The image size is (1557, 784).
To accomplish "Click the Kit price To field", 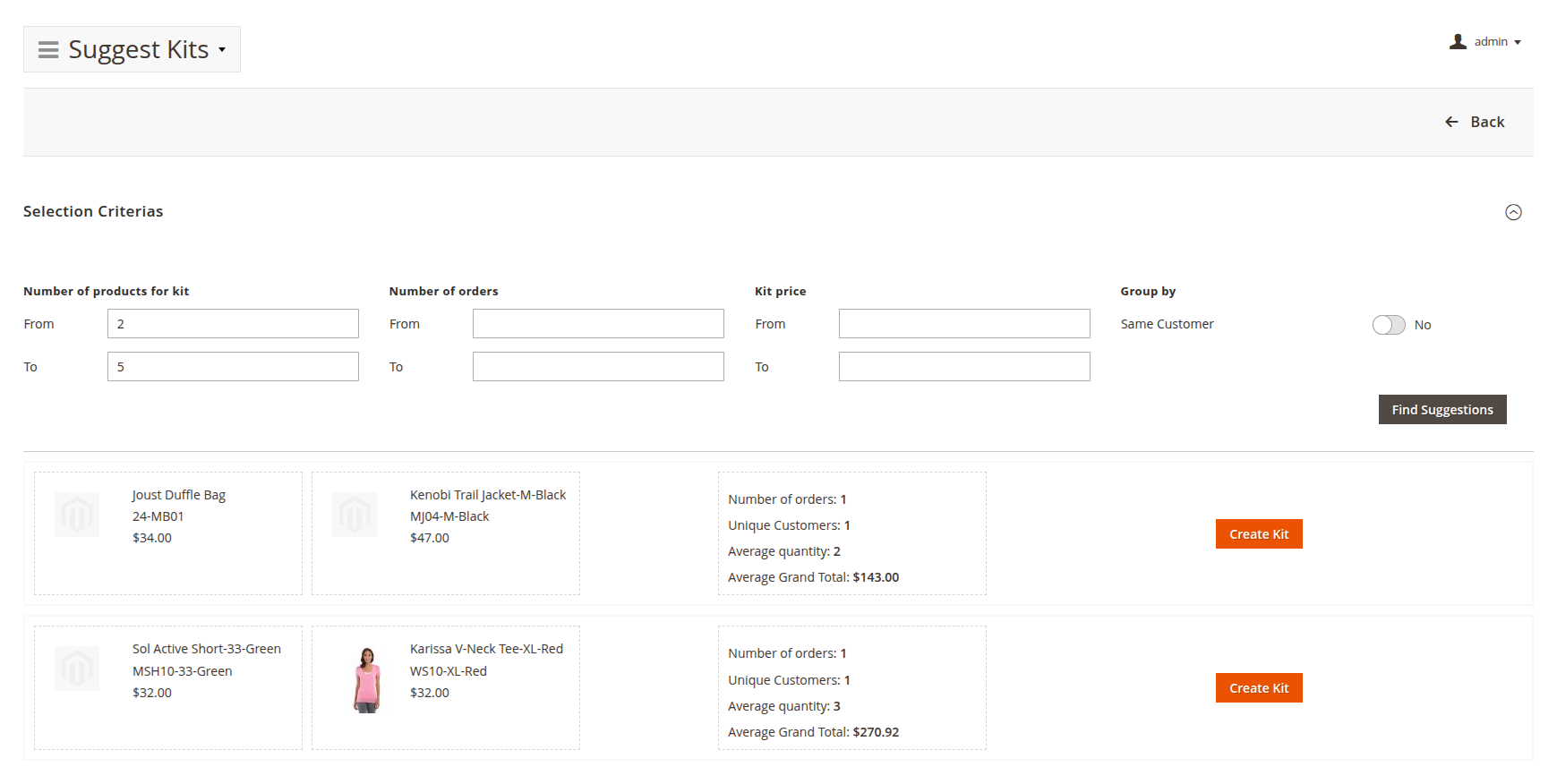I will point(964,367).
